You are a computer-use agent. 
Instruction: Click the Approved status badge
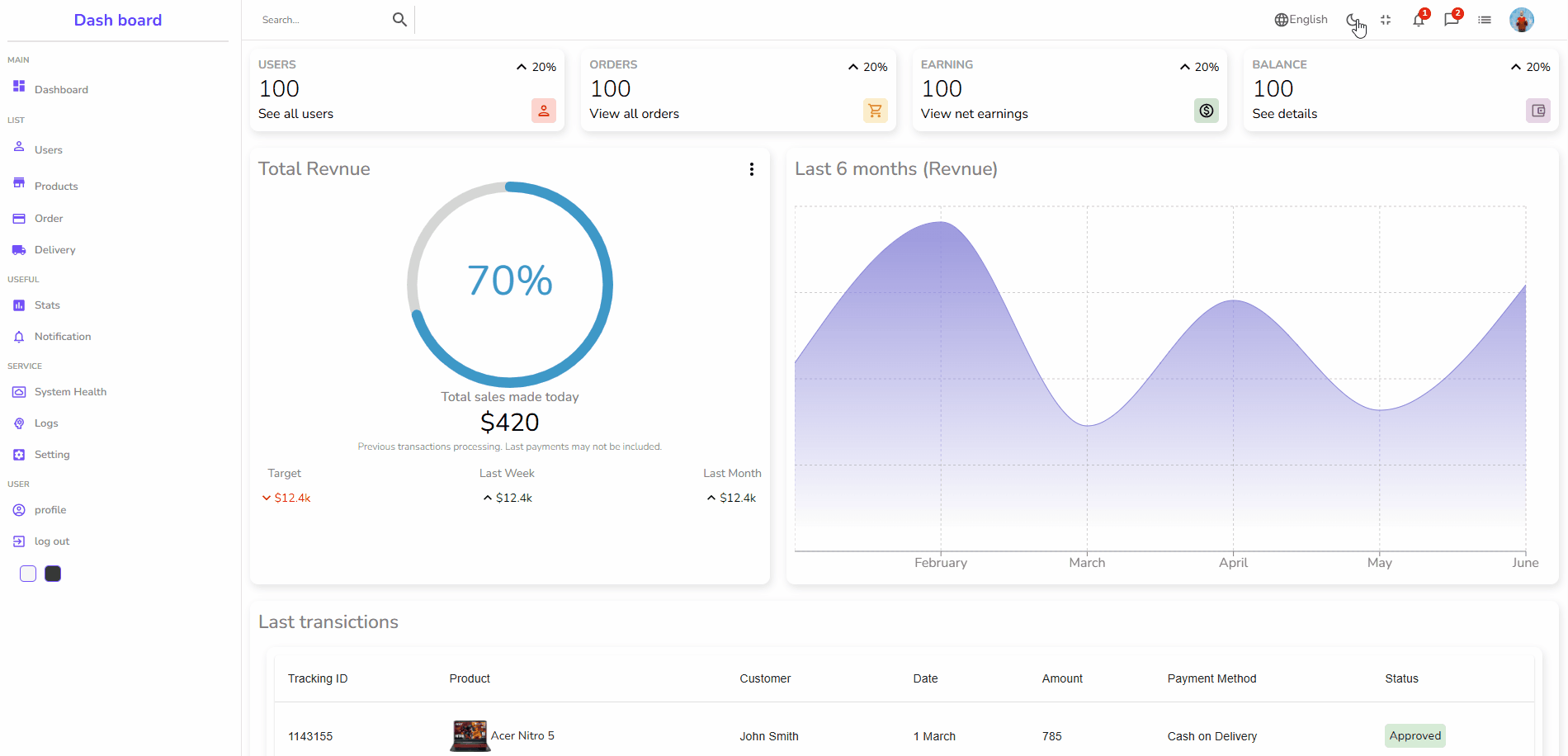coord(1415,735)
